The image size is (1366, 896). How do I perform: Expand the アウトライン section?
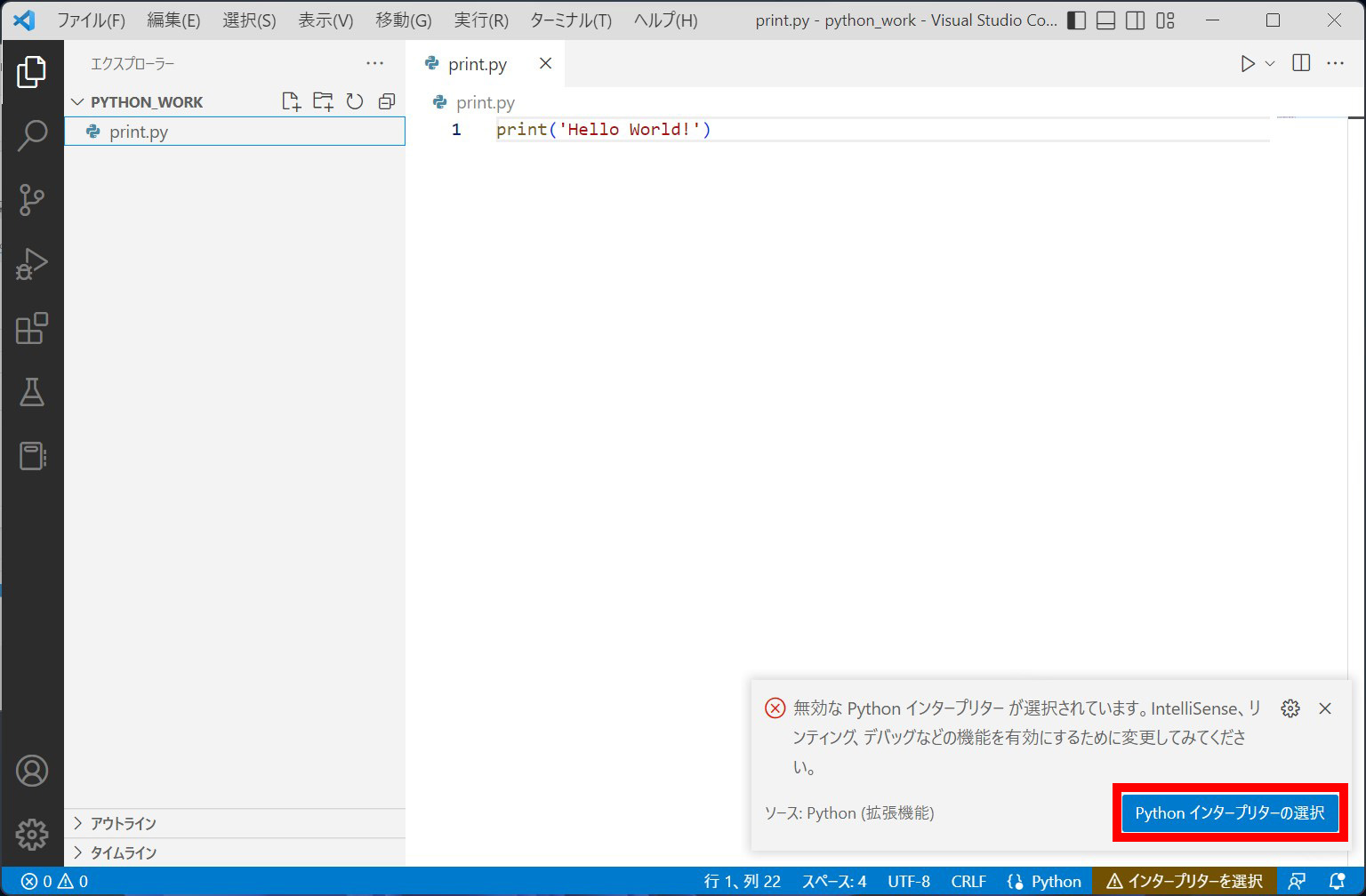[123, 823]
